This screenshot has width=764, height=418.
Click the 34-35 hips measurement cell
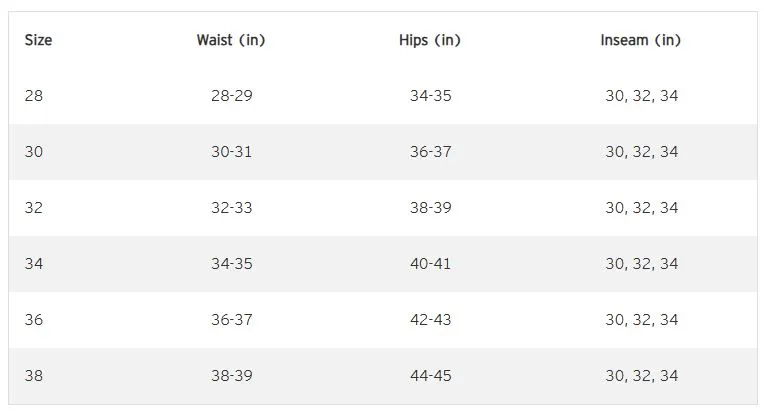click(x=430, y=96)
